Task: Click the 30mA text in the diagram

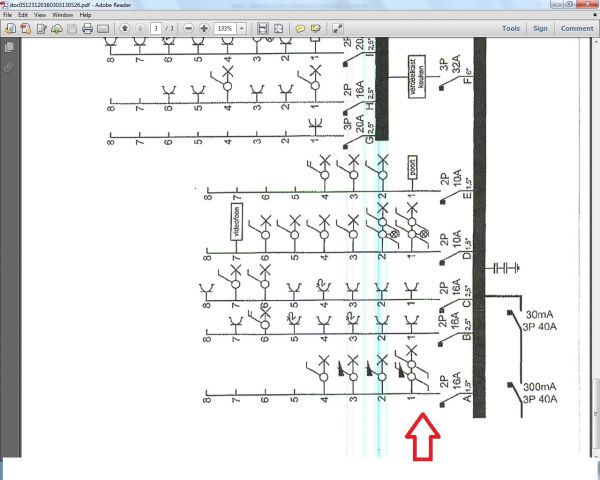Action: click(x=540, y=315)
